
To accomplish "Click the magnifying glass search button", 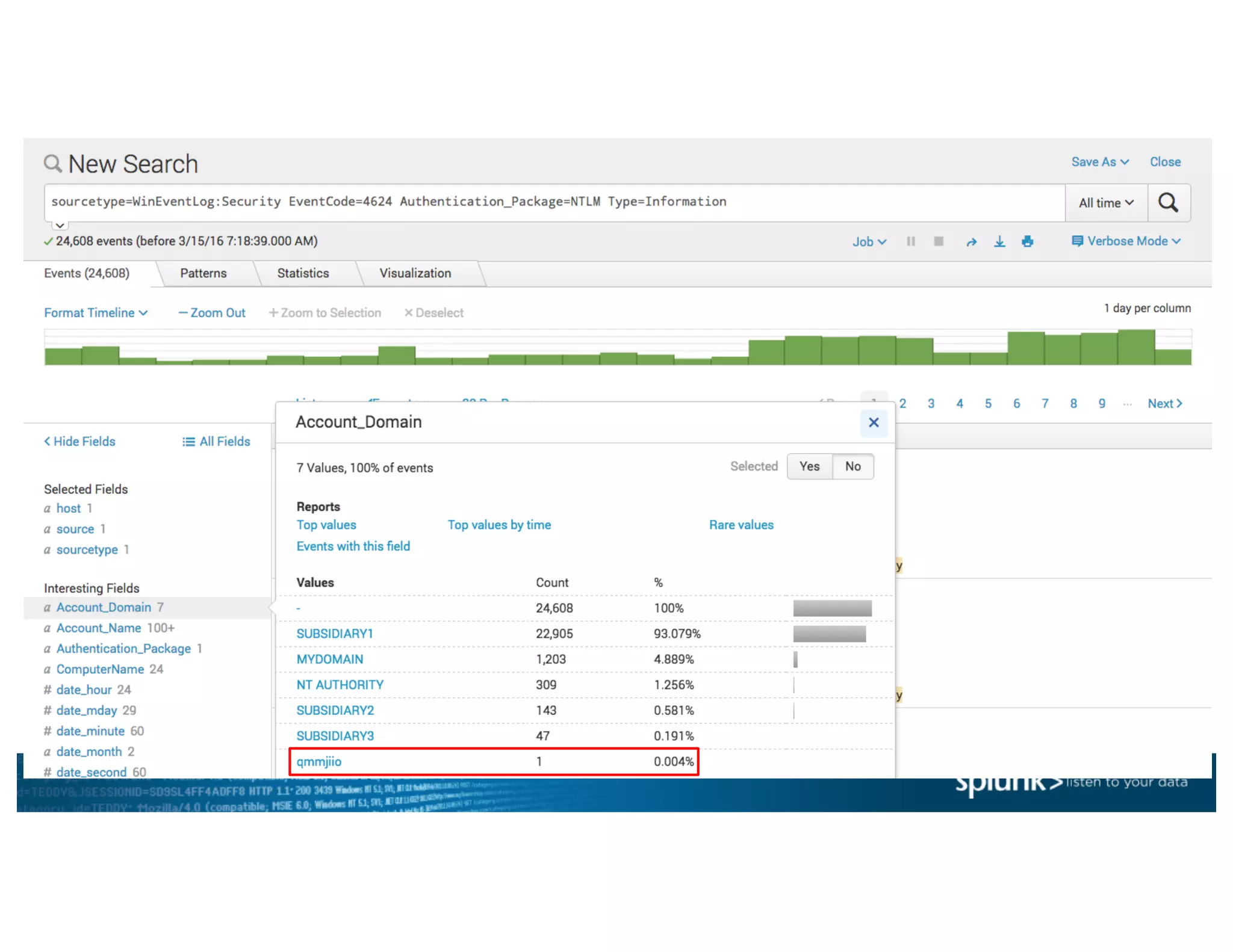I will coord(1168,203).
